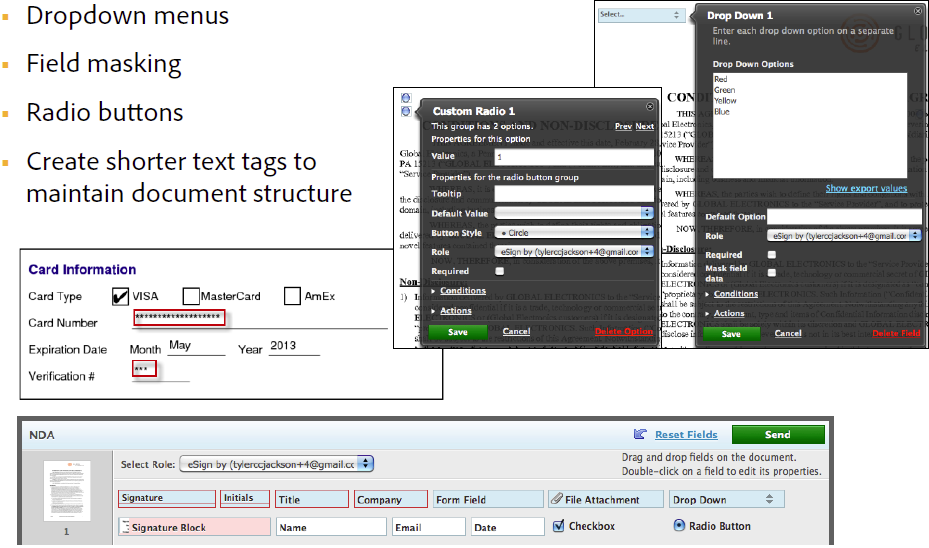This screenshot has height=548, width=929.
Task: Pick the Email field
Action: click(x=428, y=527)
